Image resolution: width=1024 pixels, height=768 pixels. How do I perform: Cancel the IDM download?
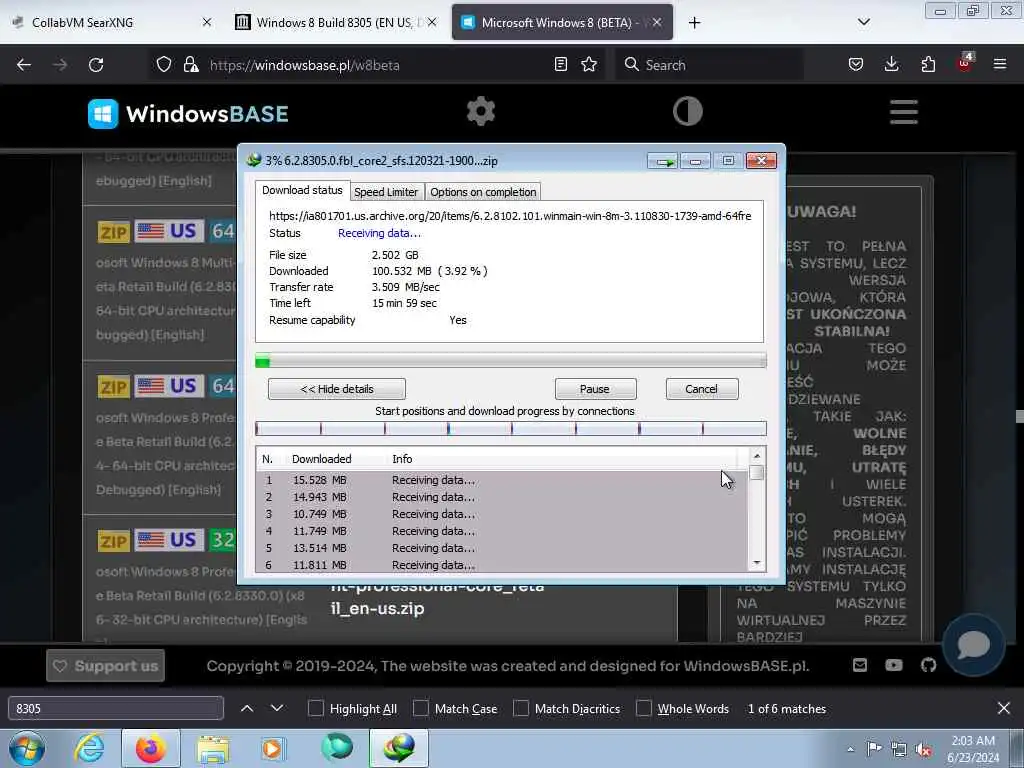(x=701, y=389)
